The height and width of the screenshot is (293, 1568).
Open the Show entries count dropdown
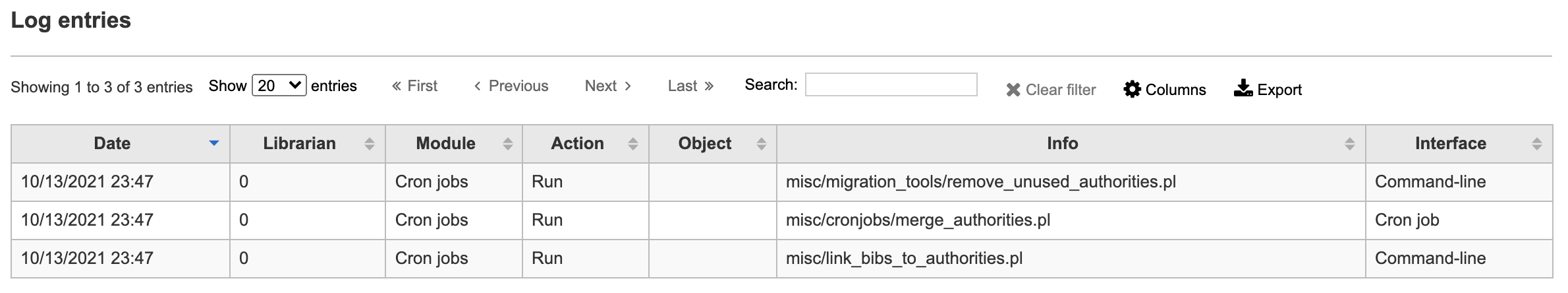click(279, 86)
